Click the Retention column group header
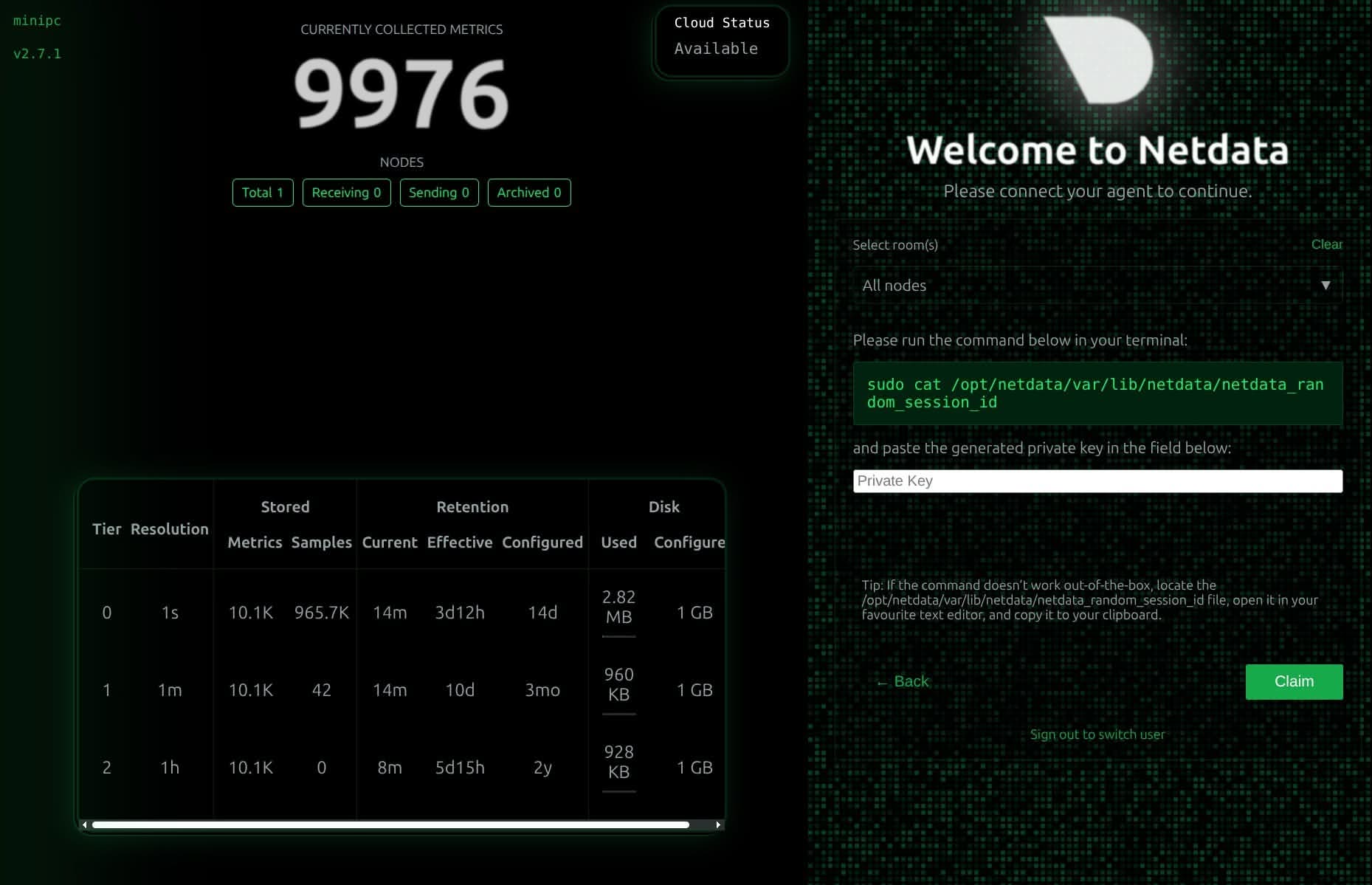This screenshot has width=1372, height=885. point(472,507)
